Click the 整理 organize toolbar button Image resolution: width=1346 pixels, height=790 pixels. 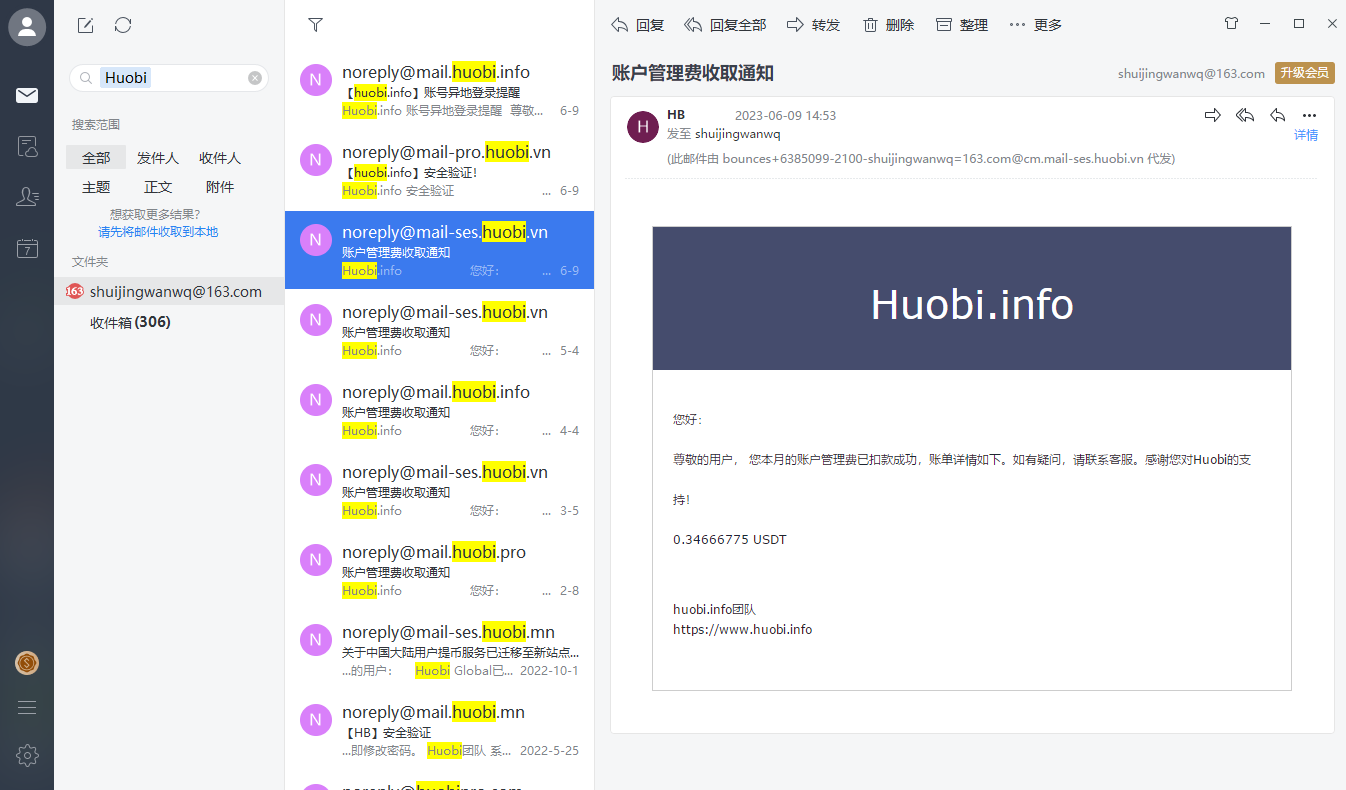point(962,25)
